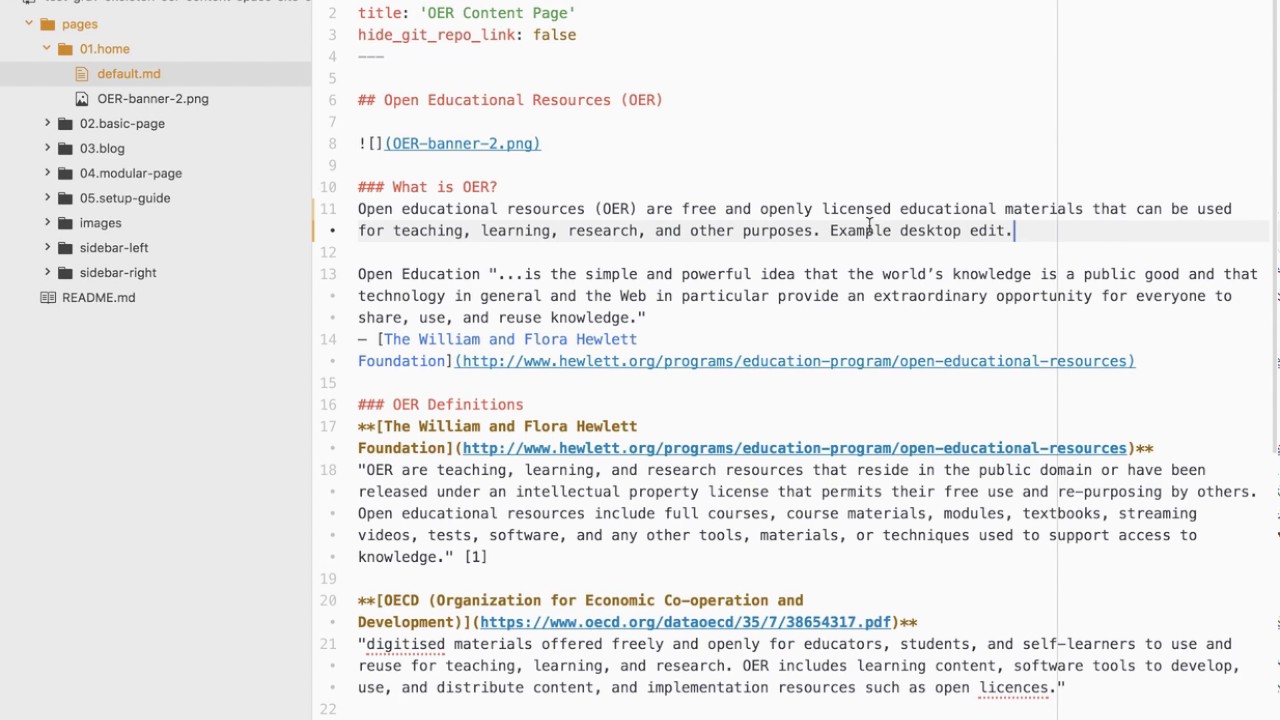
Task: Select the 03.blog folder label
Action: pos(102,148)
